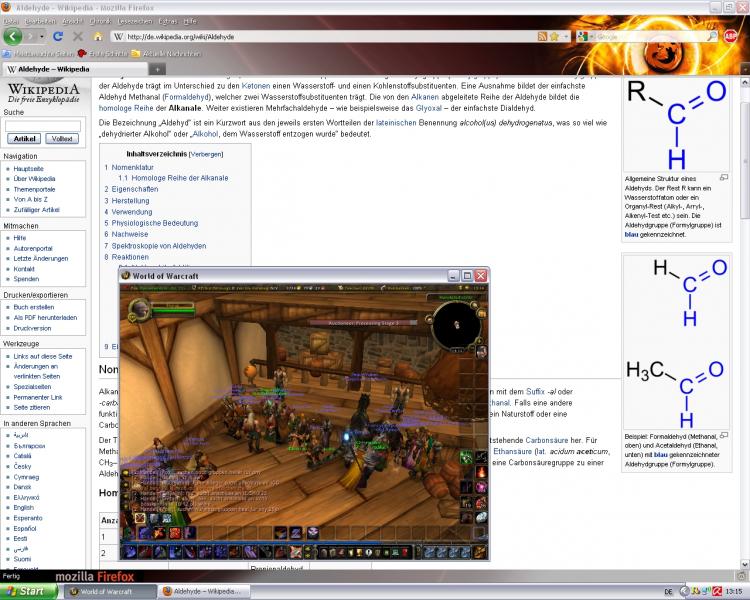Follow the Formaldehyd link in the article
The width and height of the screenshot is (750, 600).
187,97
